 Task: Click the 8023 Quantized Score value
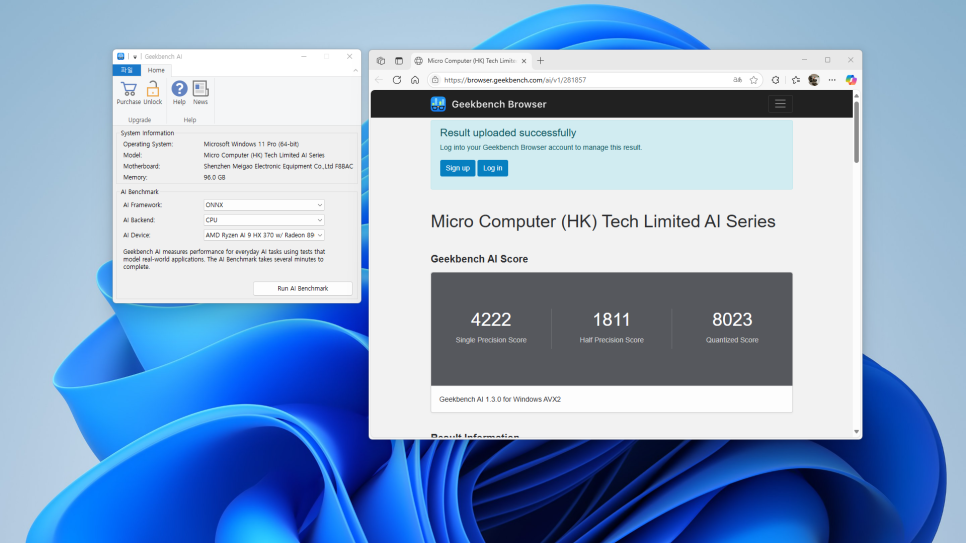732,319
